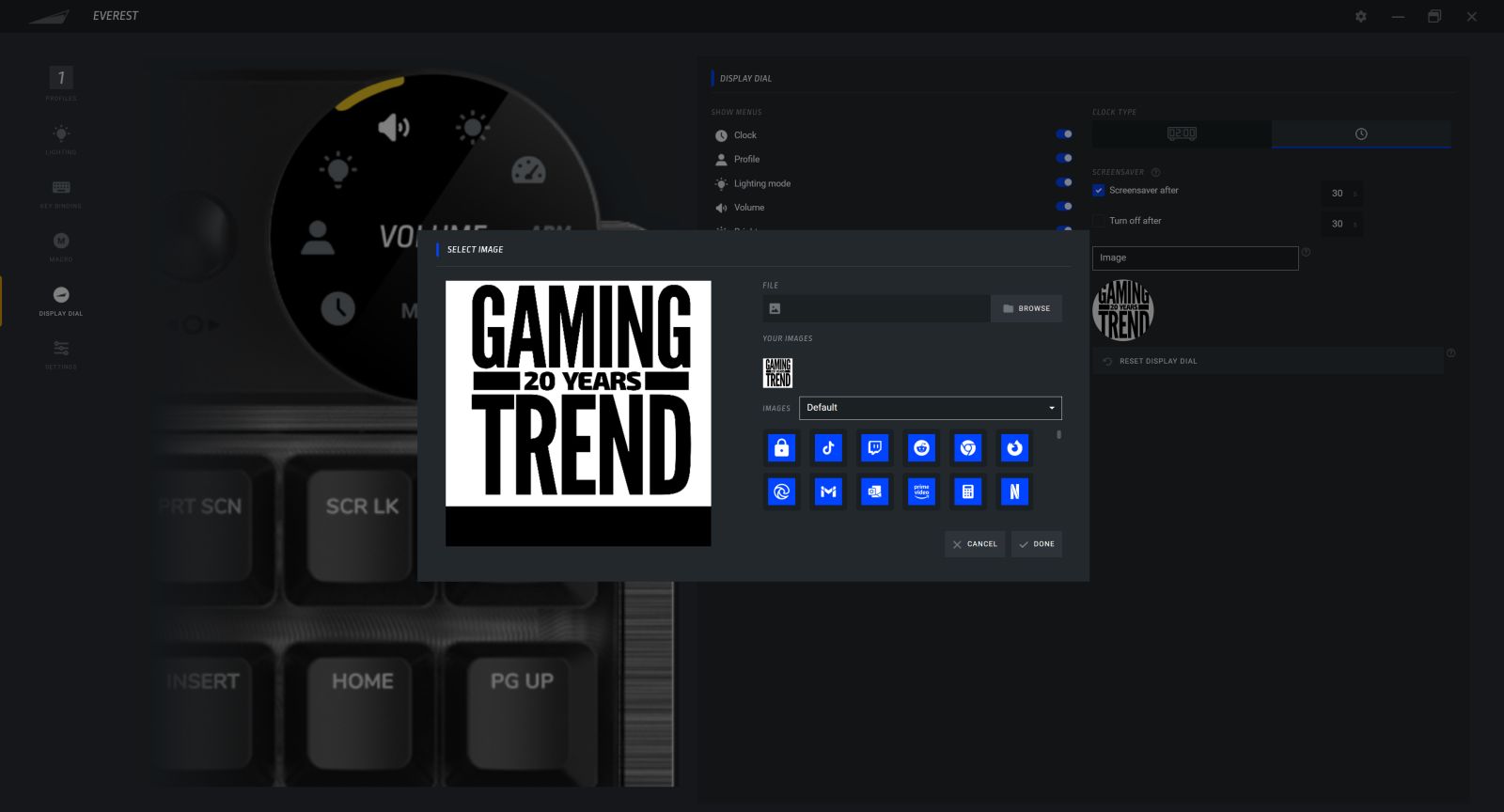Click the Browse button
The image size is (1504, 812).
1026,308
